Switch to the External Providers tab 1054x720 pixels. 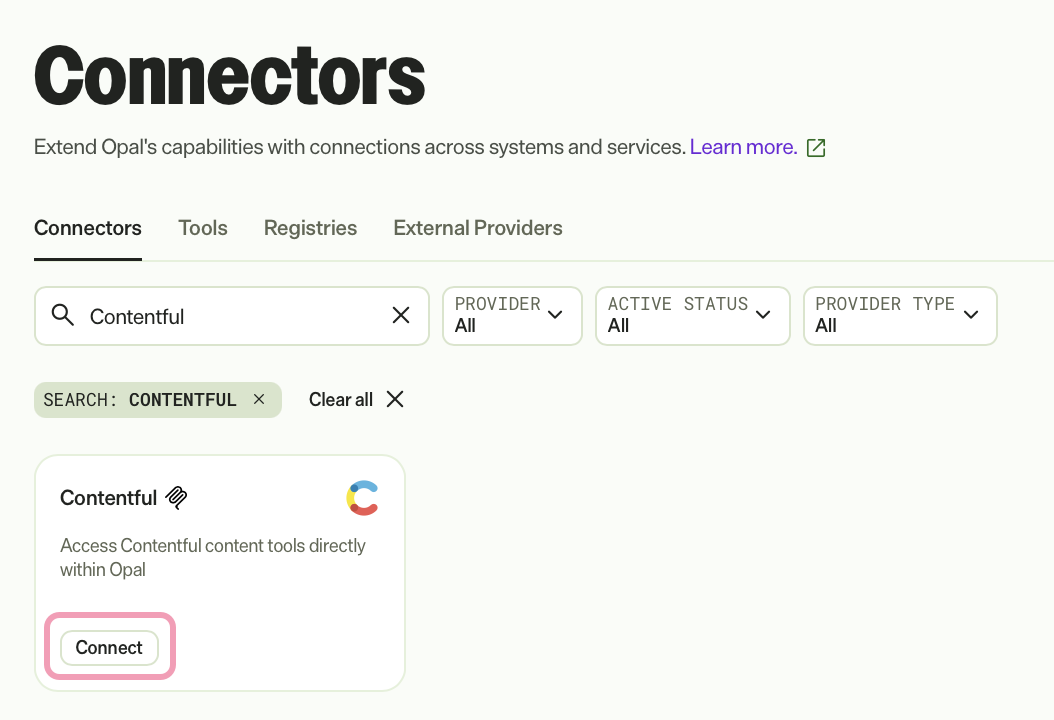point(478,228)
